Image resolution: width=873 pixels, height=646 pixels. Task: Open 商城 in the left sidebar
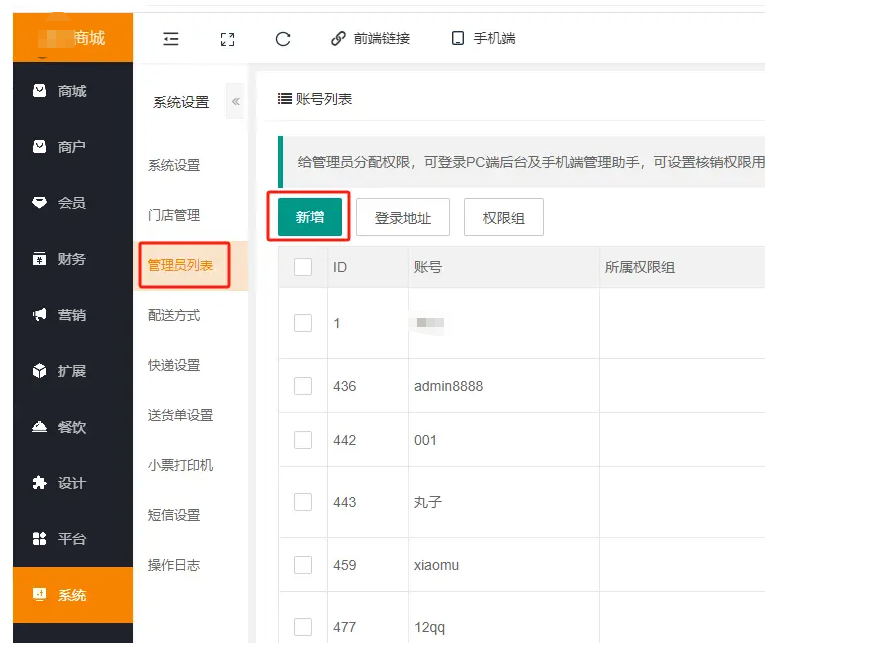(72, 91)
